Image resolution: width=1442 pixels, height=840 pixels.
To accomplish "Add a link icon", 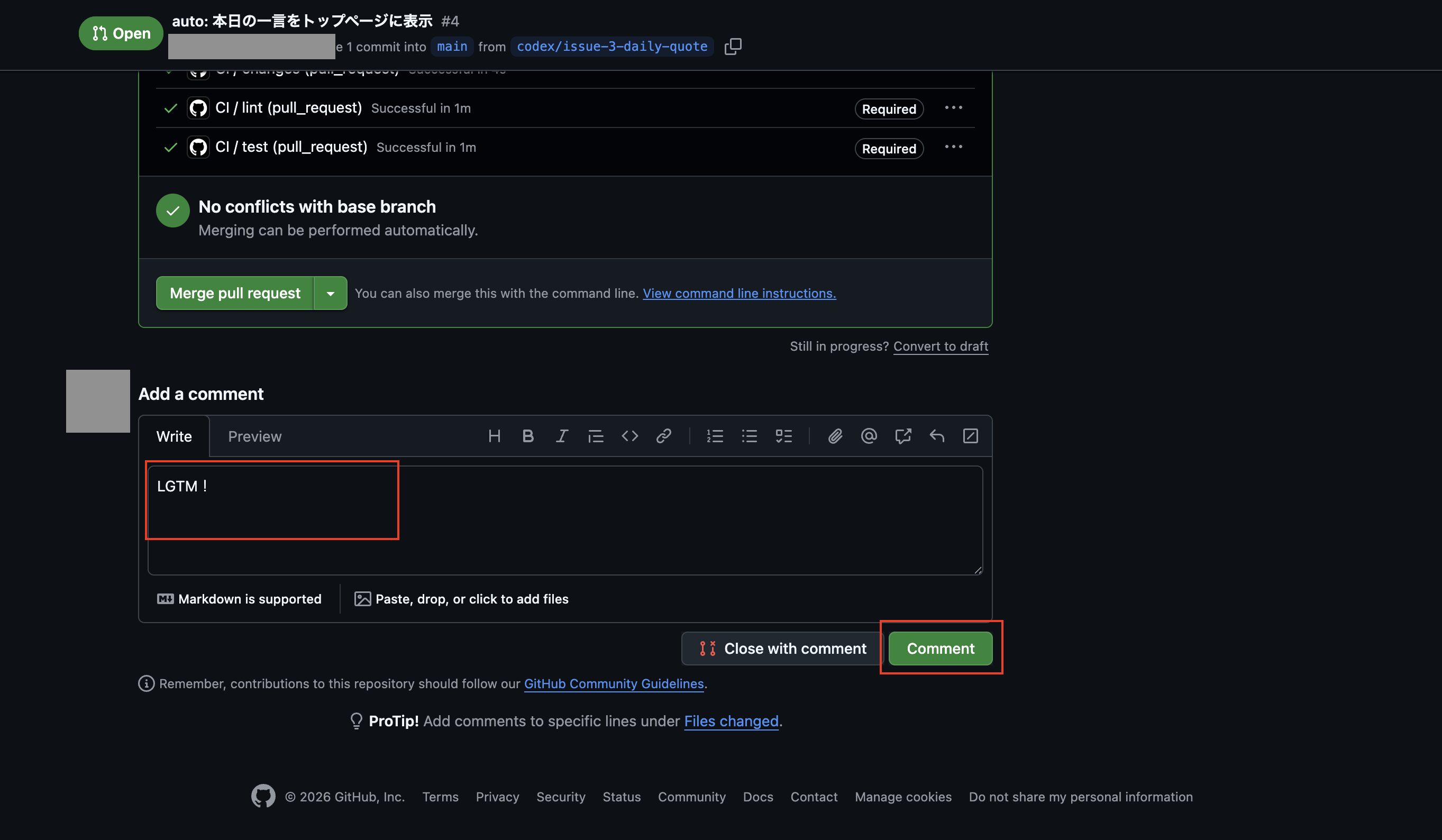I will [x=663, y=436].
